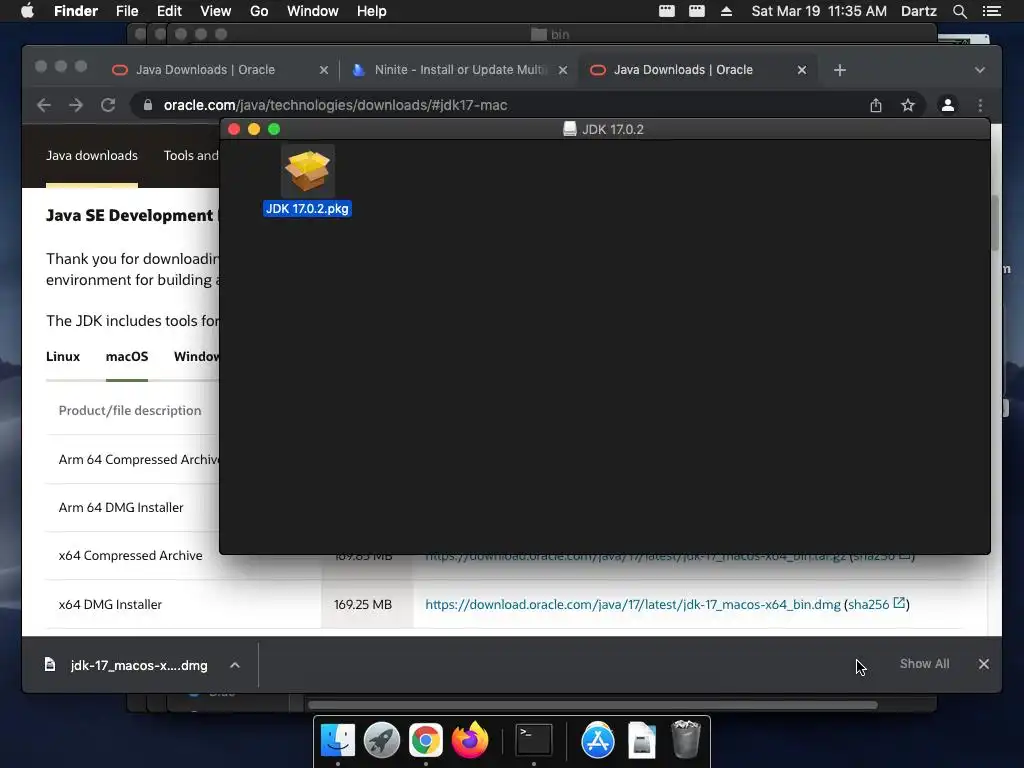Click the eject icon in the menu bar
Image resolution: width=1024 pixels, height=768 pixels.
[x=726, y=11]
